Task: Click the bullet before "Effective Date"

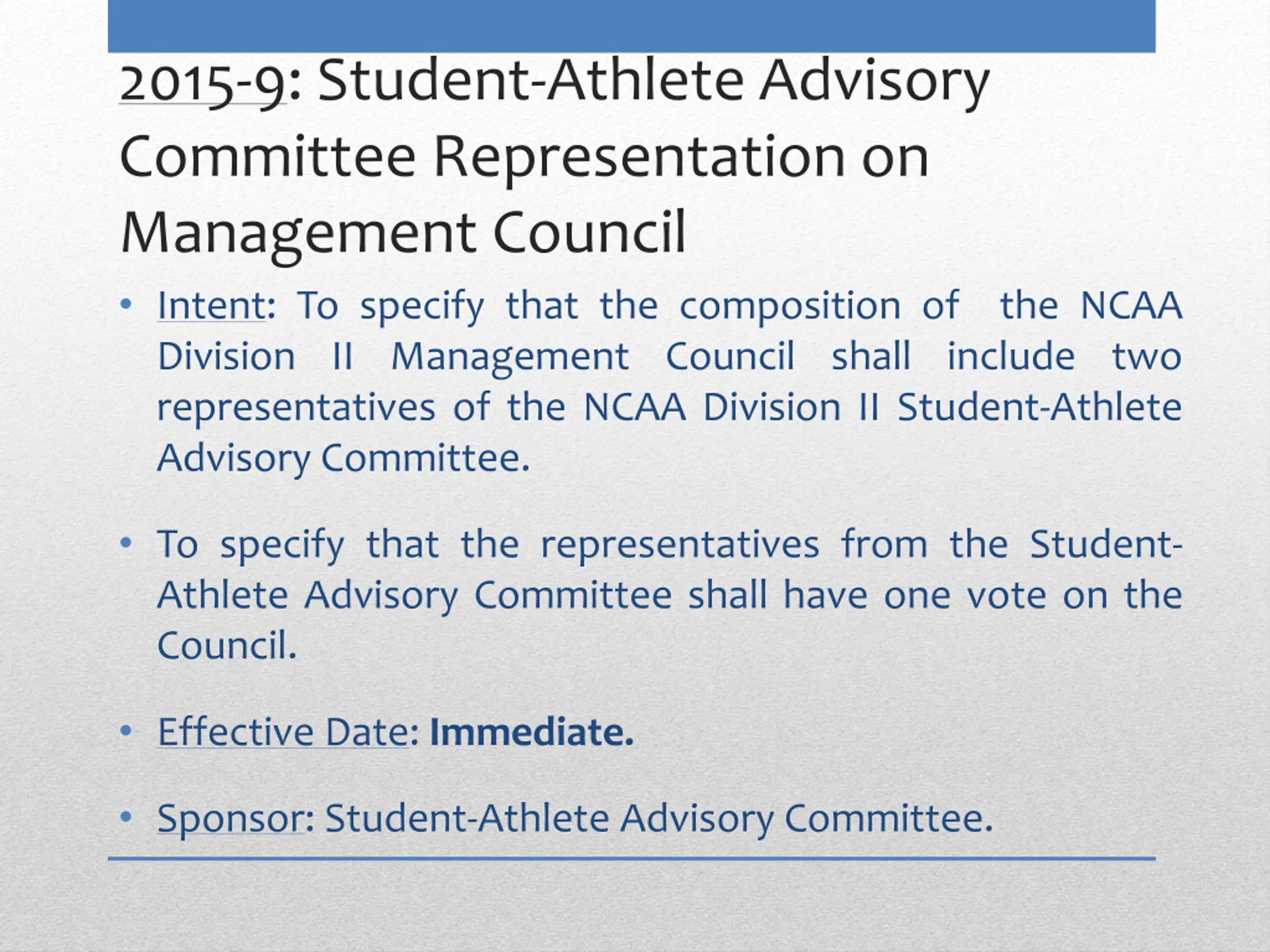Action: [x=127, y=730]
